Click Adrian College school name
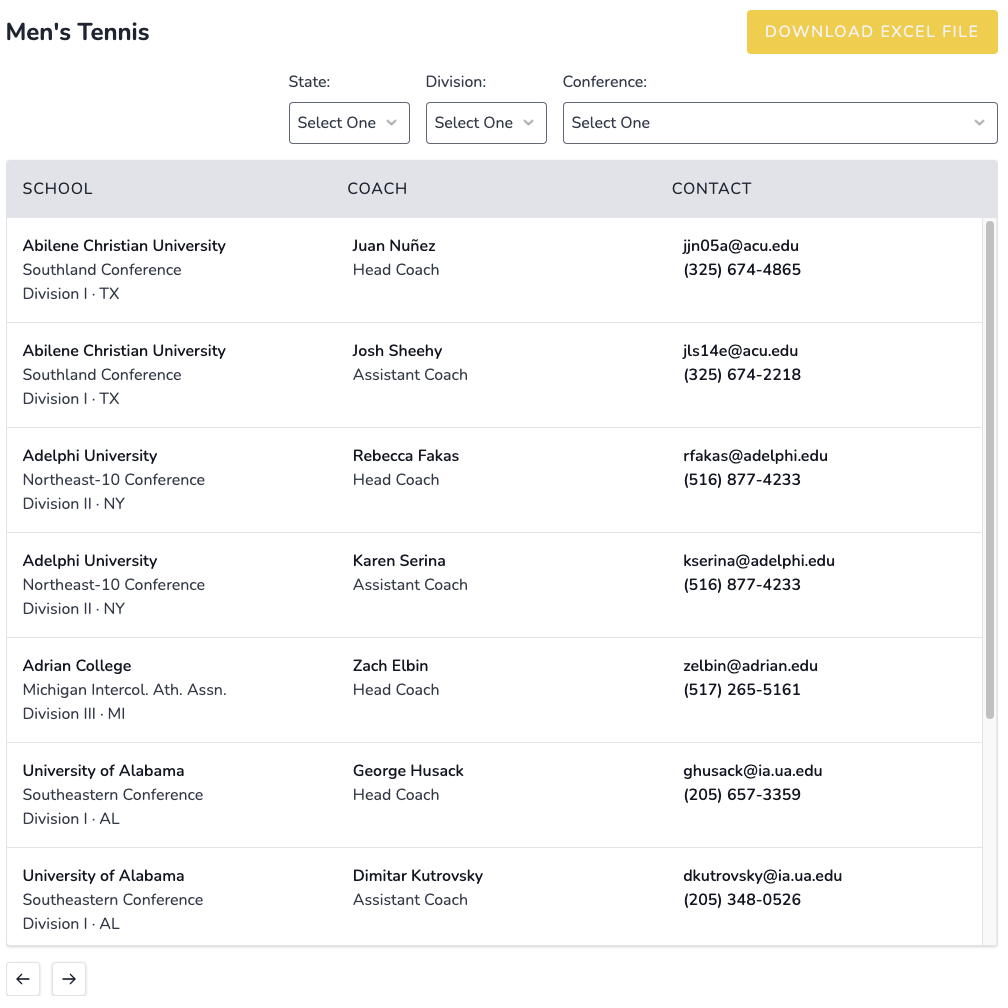Screen dimensions: 1008x1008 coord(77,665)
